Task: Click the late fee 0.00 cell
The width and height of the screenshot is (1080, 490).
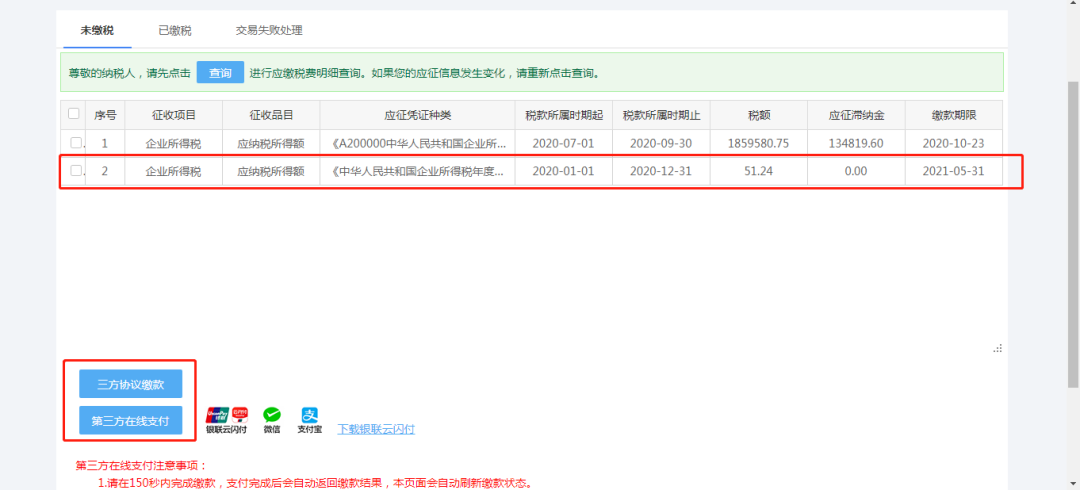Action: tap(857, 172)
